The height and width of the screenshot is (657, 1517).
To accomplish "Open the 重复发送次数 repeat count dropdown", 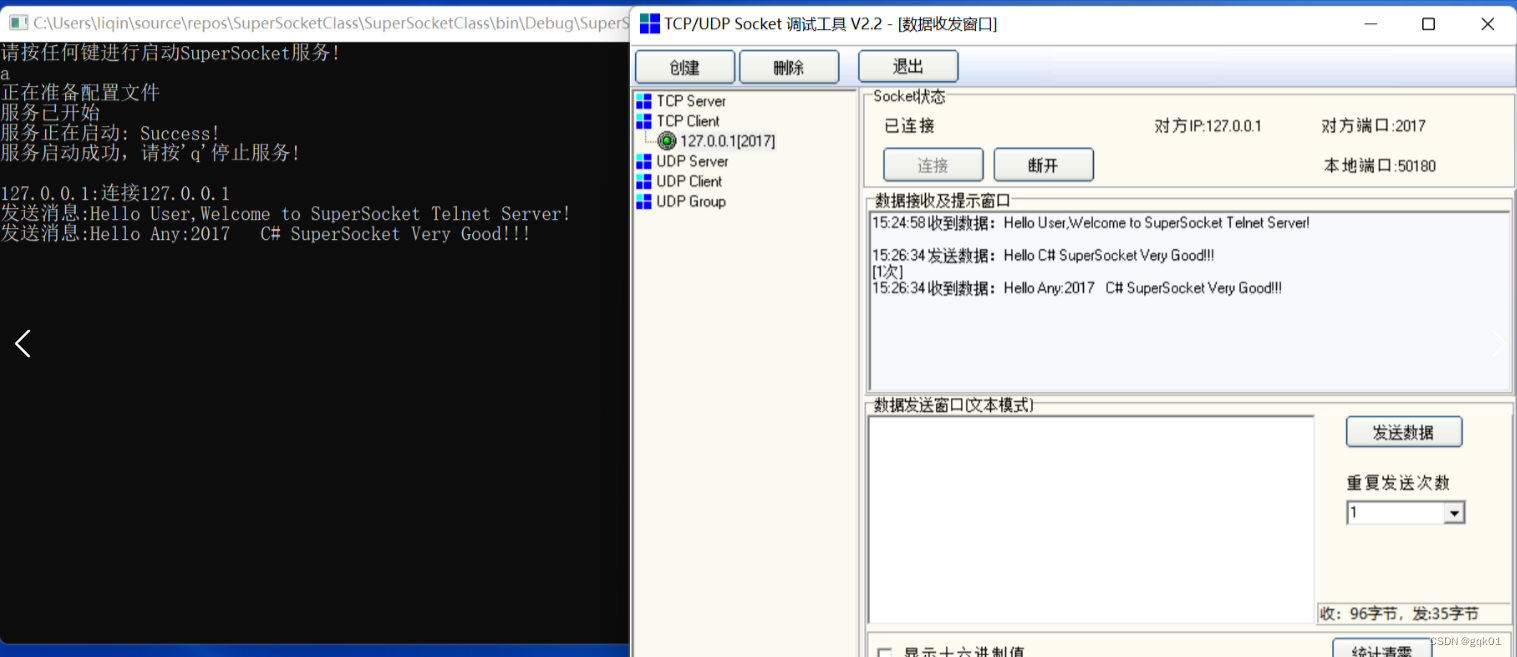I will click(x=1456, y=512).
